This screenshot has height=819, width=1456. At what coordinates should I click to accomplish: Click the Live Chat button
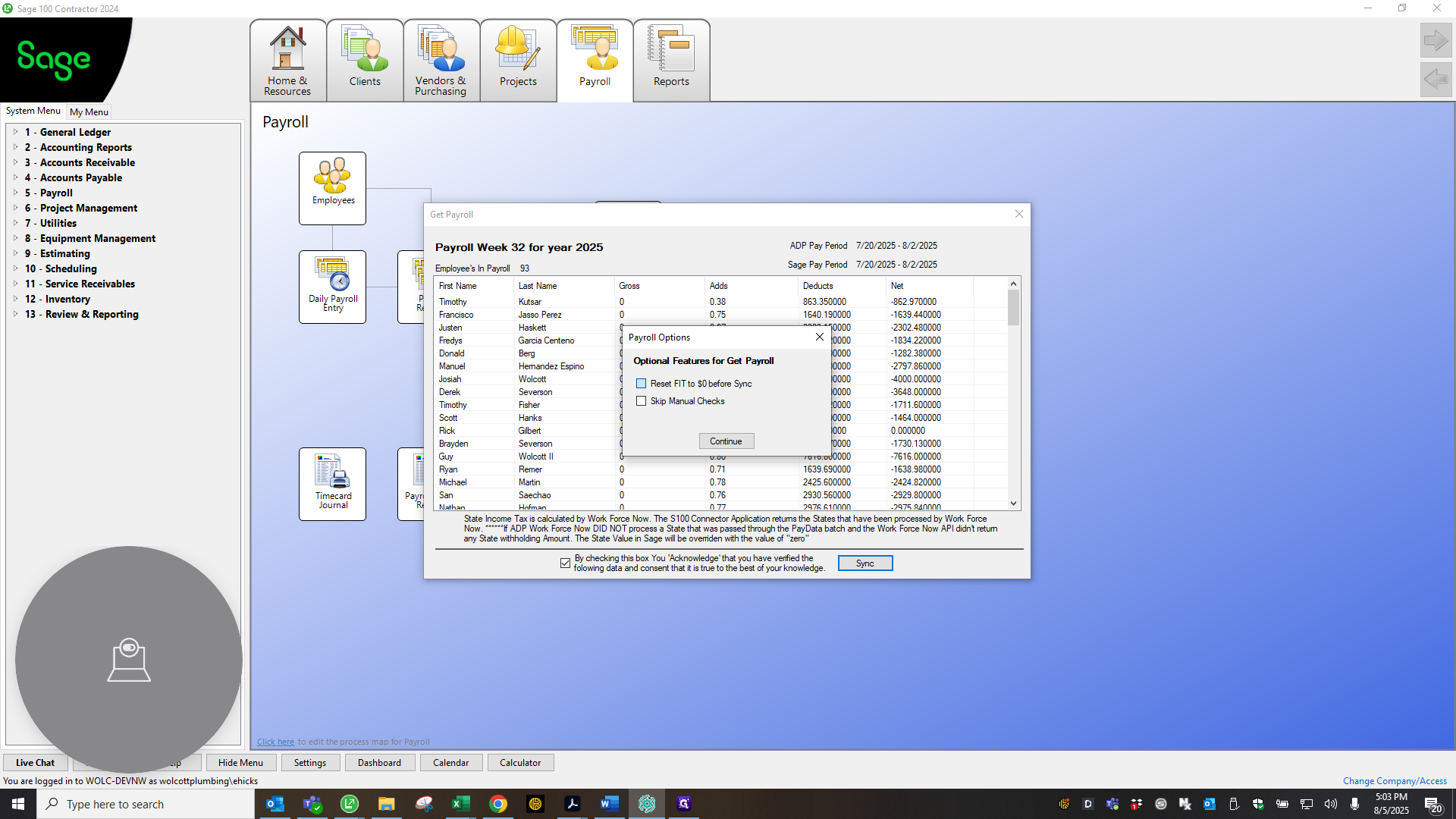[x=35, y=763]
